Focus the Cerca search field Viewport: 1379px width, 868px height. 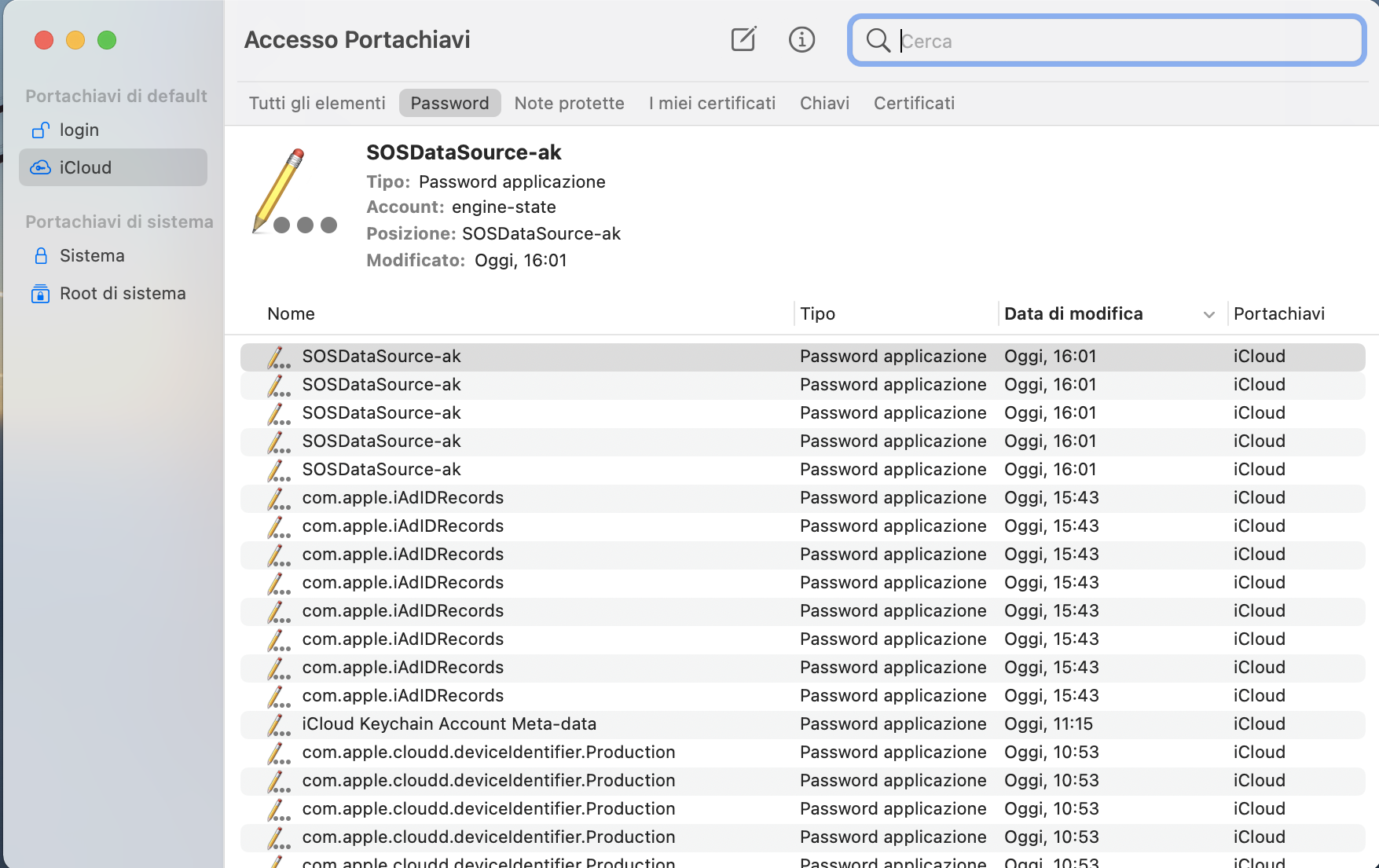coord(1106,41)
